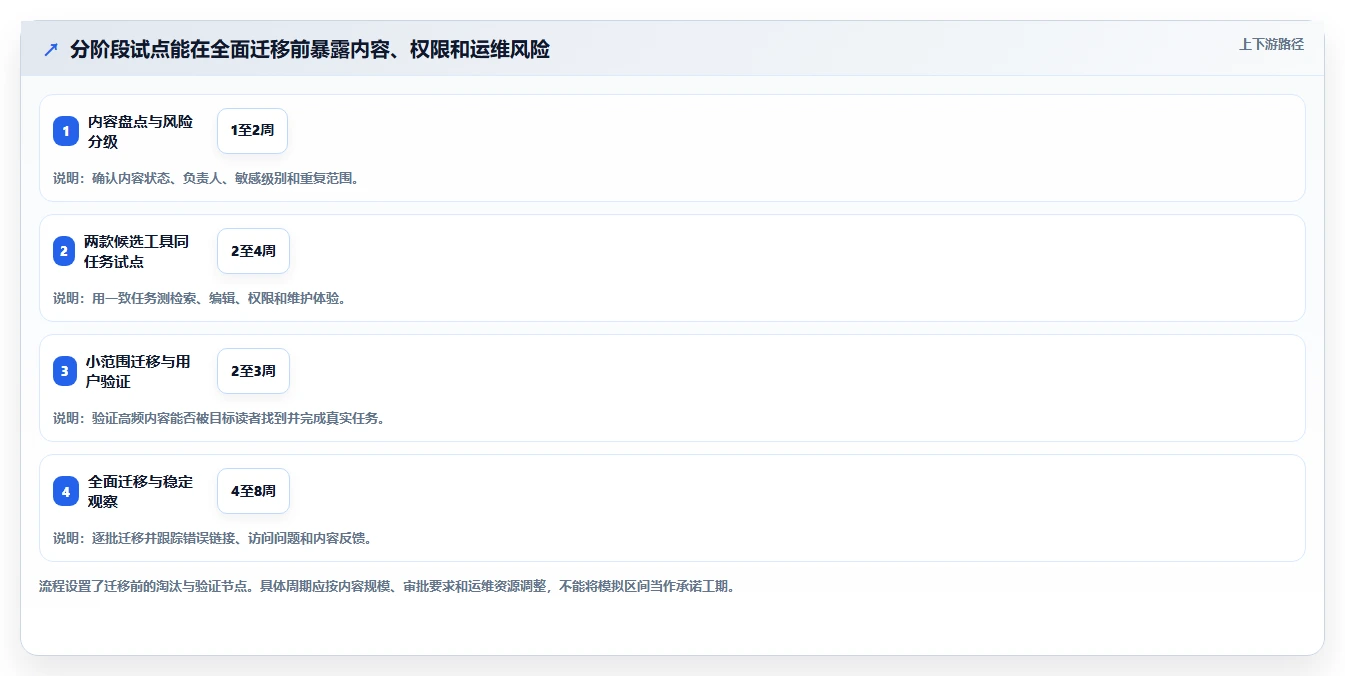Click the 上下游路径 label
Image resolution: width=1345 pixels, height=676 pixels.
click(1271, 44)
